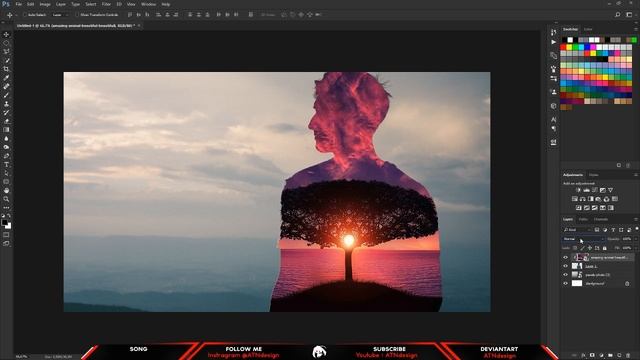Screen dimensions: 640x360
Task: Add a Brightness/Contrast adjustment
Action: [578, 190]
